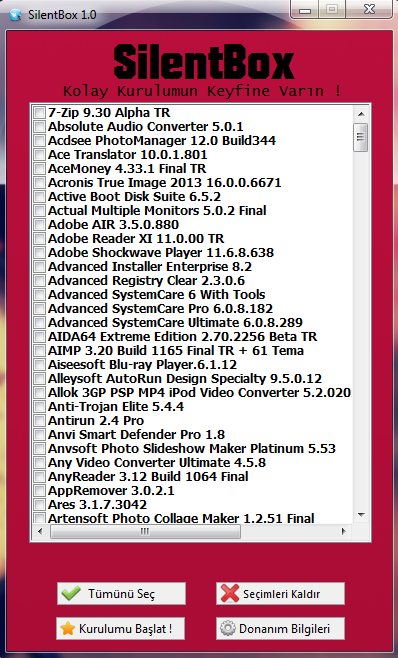
Task: Enable AIMP 3.20 Build 1165 checkbox
Action: pyautogui.click(x=39, y=350)
